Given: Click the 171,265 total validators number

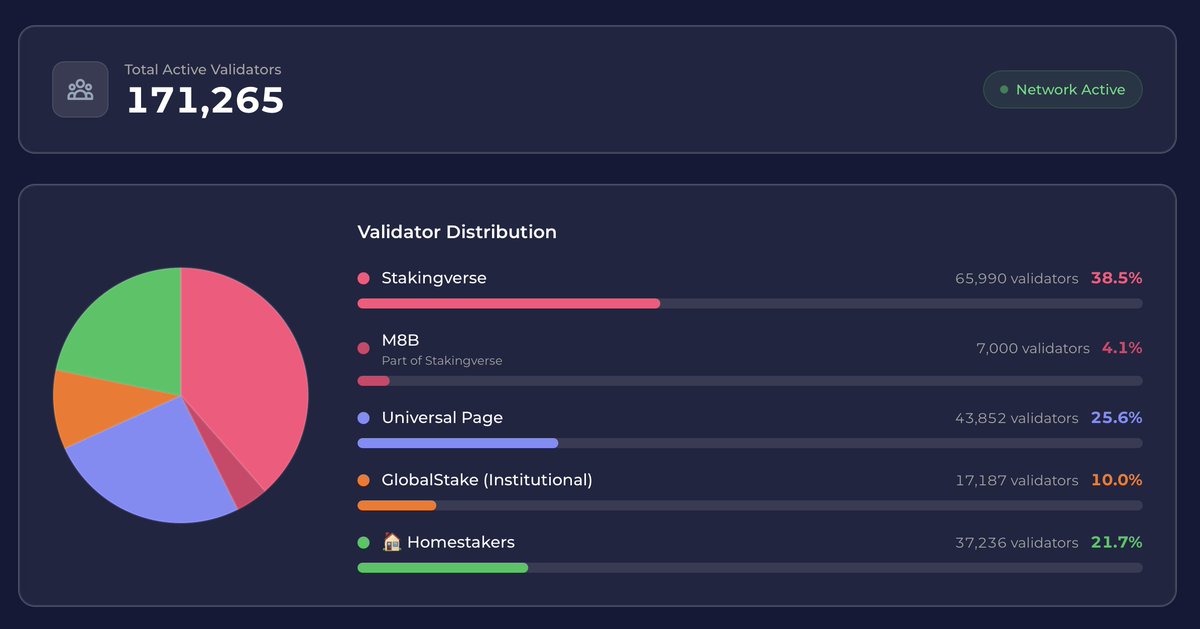Looking at the screenshot, I should pyautogui.click(x=205, y=100).
